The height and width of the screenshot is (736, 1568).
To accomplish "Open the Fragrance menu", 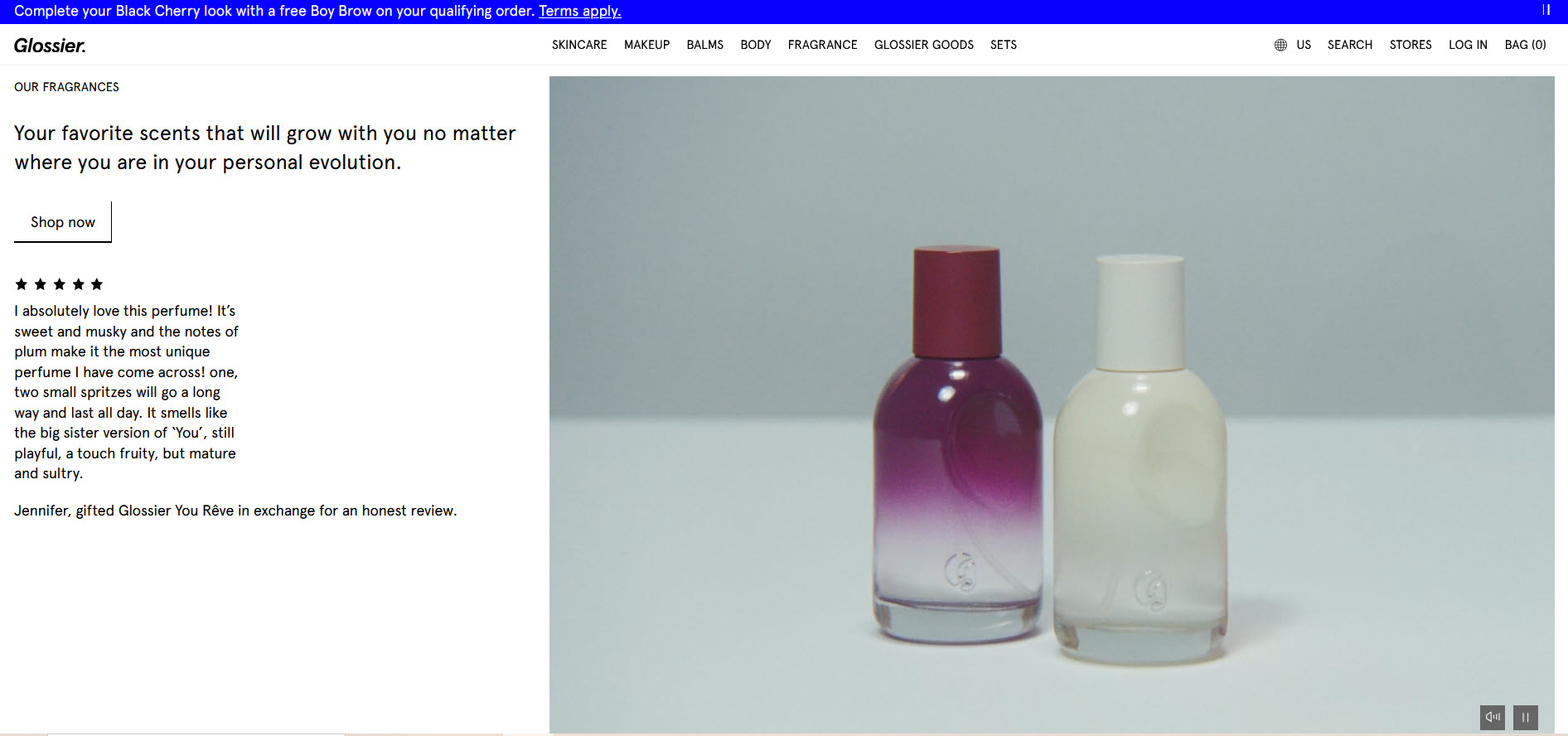I will click(823, 45).
